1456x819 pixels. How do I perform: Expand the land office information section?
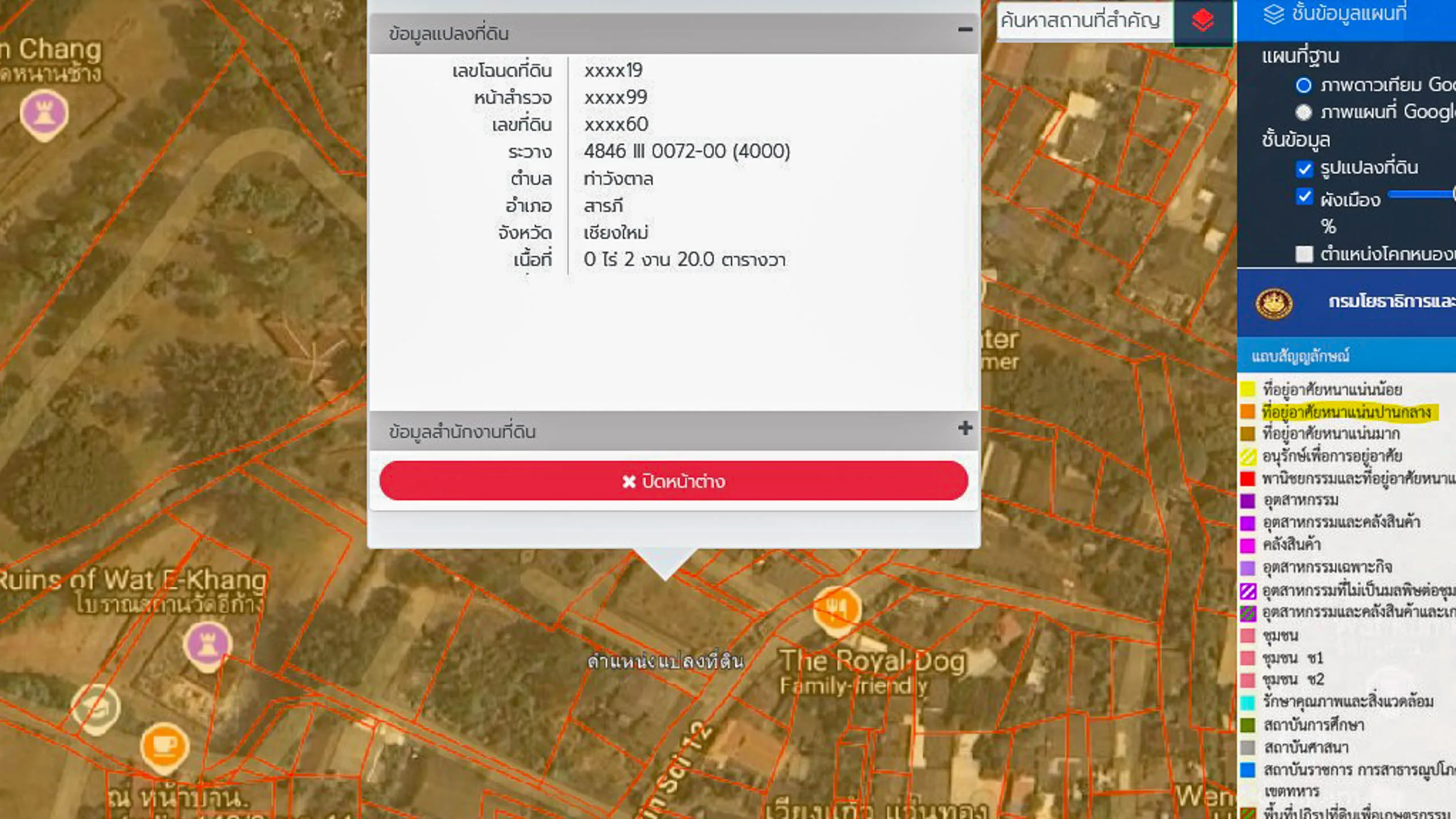point(964,428)
